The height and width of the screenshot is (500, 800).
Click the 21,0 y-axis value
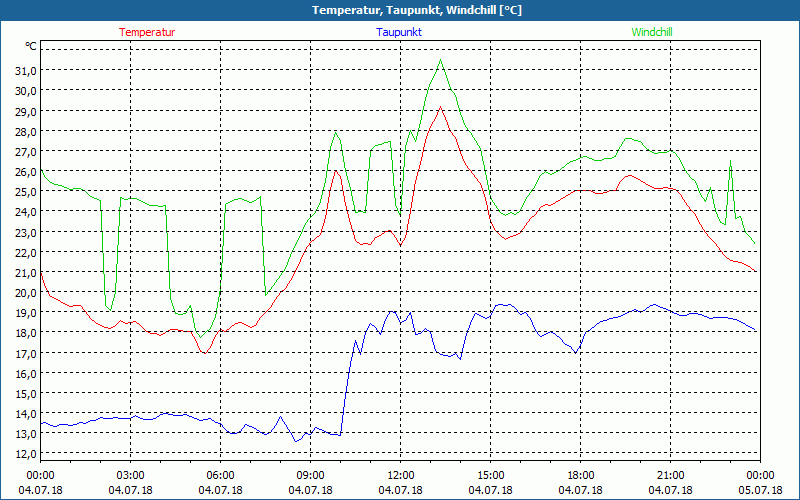26,273
